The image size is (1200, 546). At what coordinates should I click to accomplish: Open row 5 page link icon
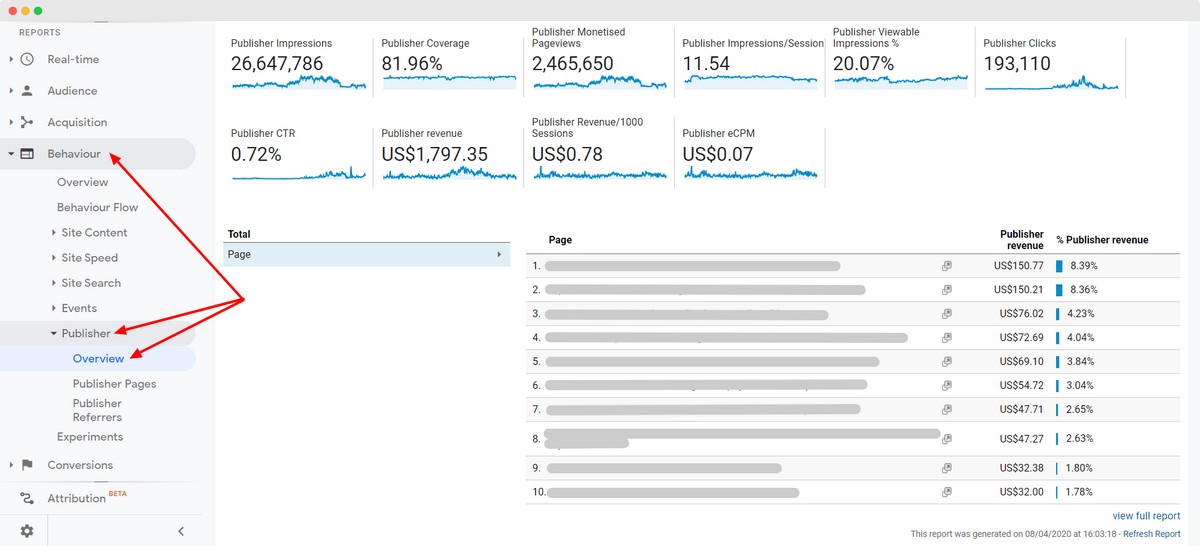(x=946, y=362)
